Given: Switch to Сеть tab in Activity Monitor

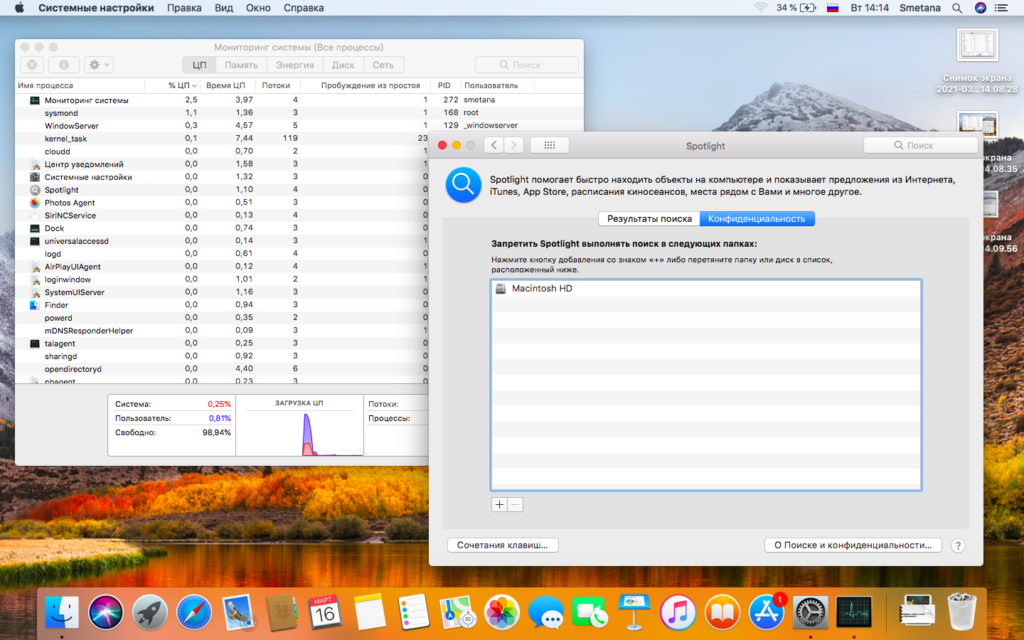Looking at the screenshot, I should 383,65.
